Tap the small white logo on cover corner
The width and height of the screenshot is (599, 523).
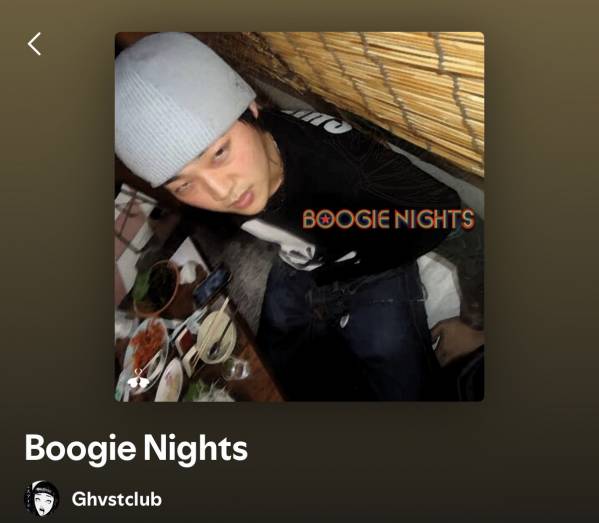(x=138, y=379)
